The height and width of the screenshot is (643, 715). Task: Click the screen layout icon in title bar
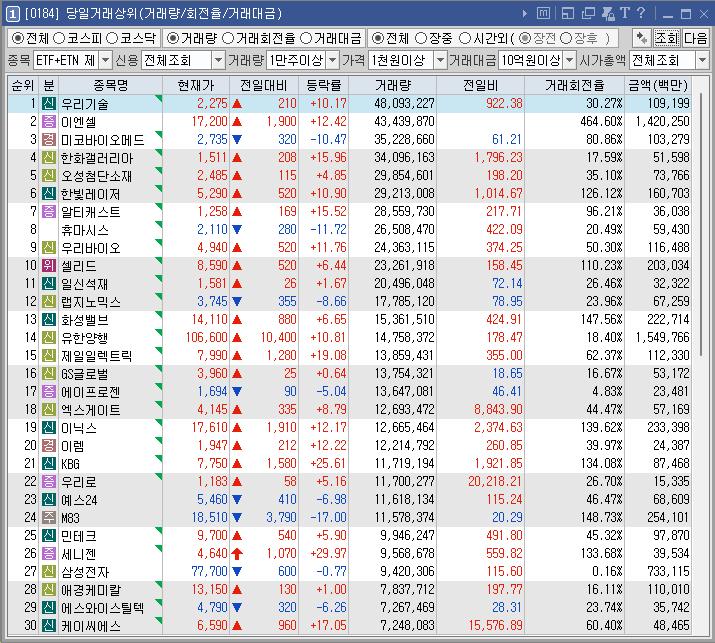click(568, 13)
